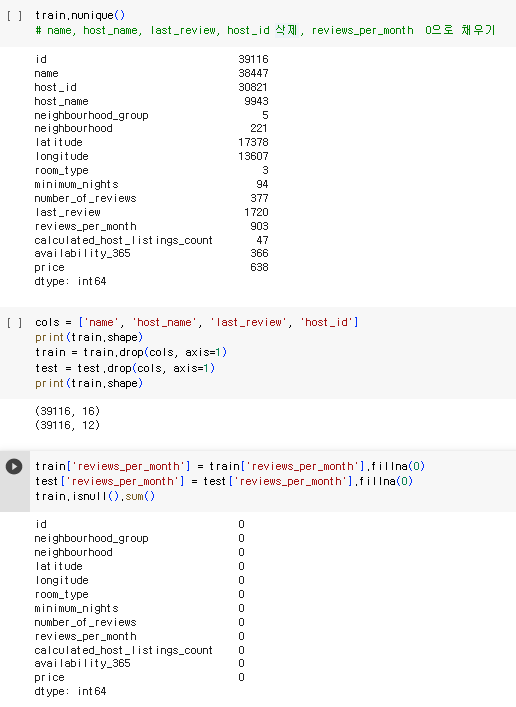
Task: Click neighbourhood_group in the nunique output
Action: click(x=92, y=115)
